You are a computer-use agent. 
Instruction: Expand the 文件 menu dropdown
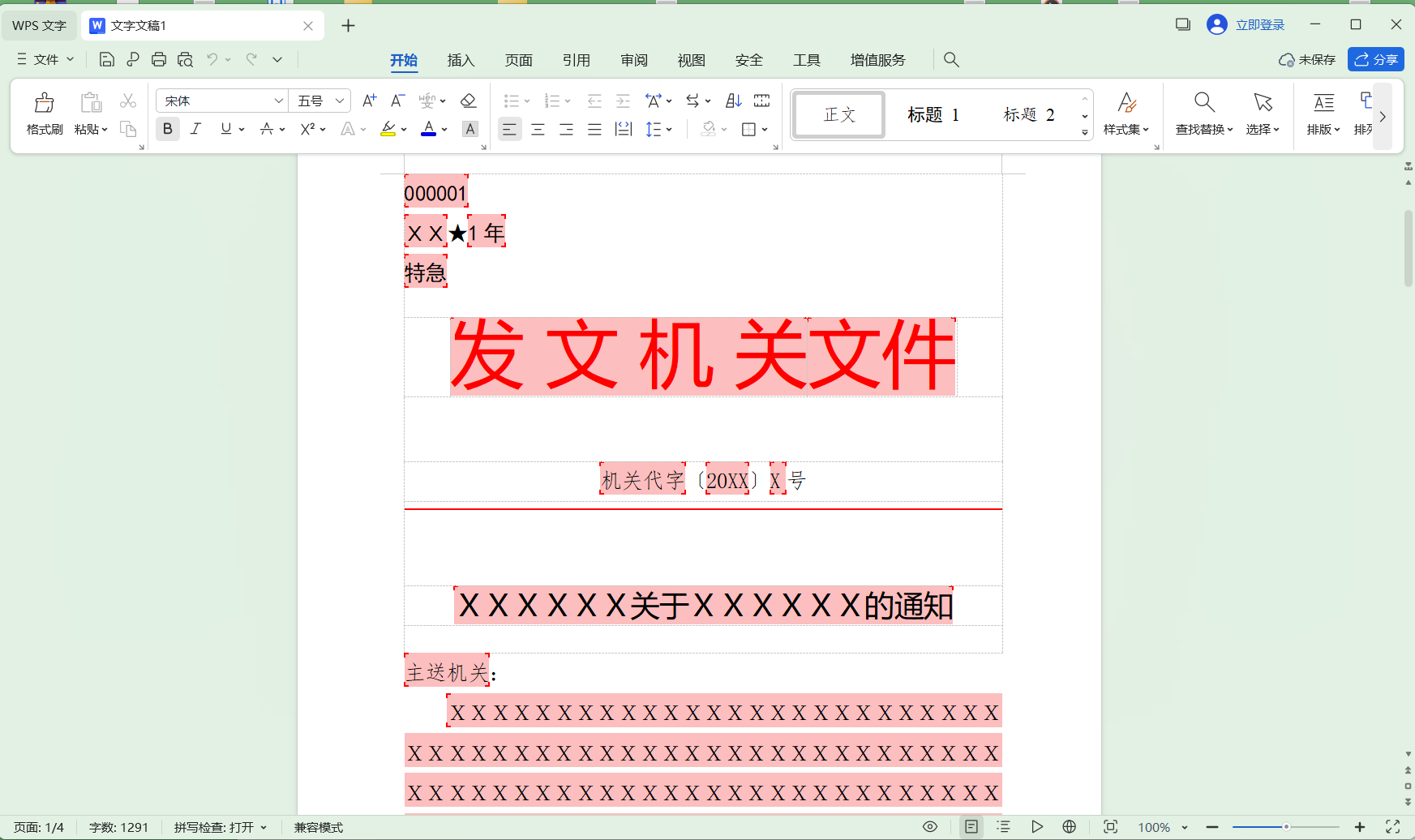coord(46,59)
